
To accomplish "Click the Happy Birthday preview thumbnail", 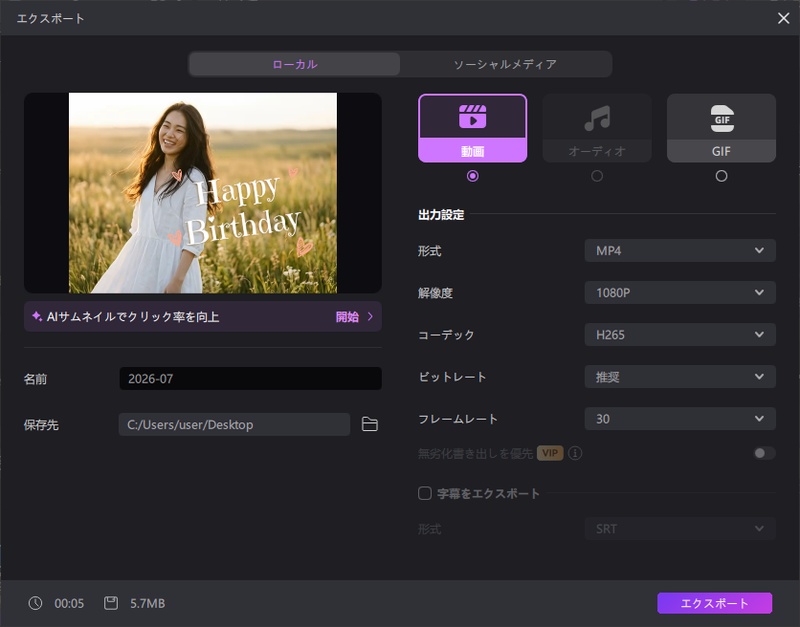I will (203, 193).
